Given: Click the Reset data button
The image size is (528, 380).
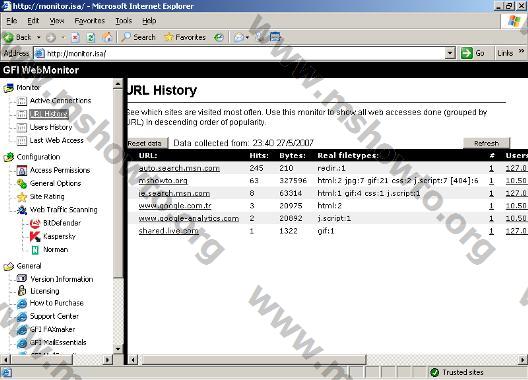Looking at the screenshot, I should coord(147,143).
